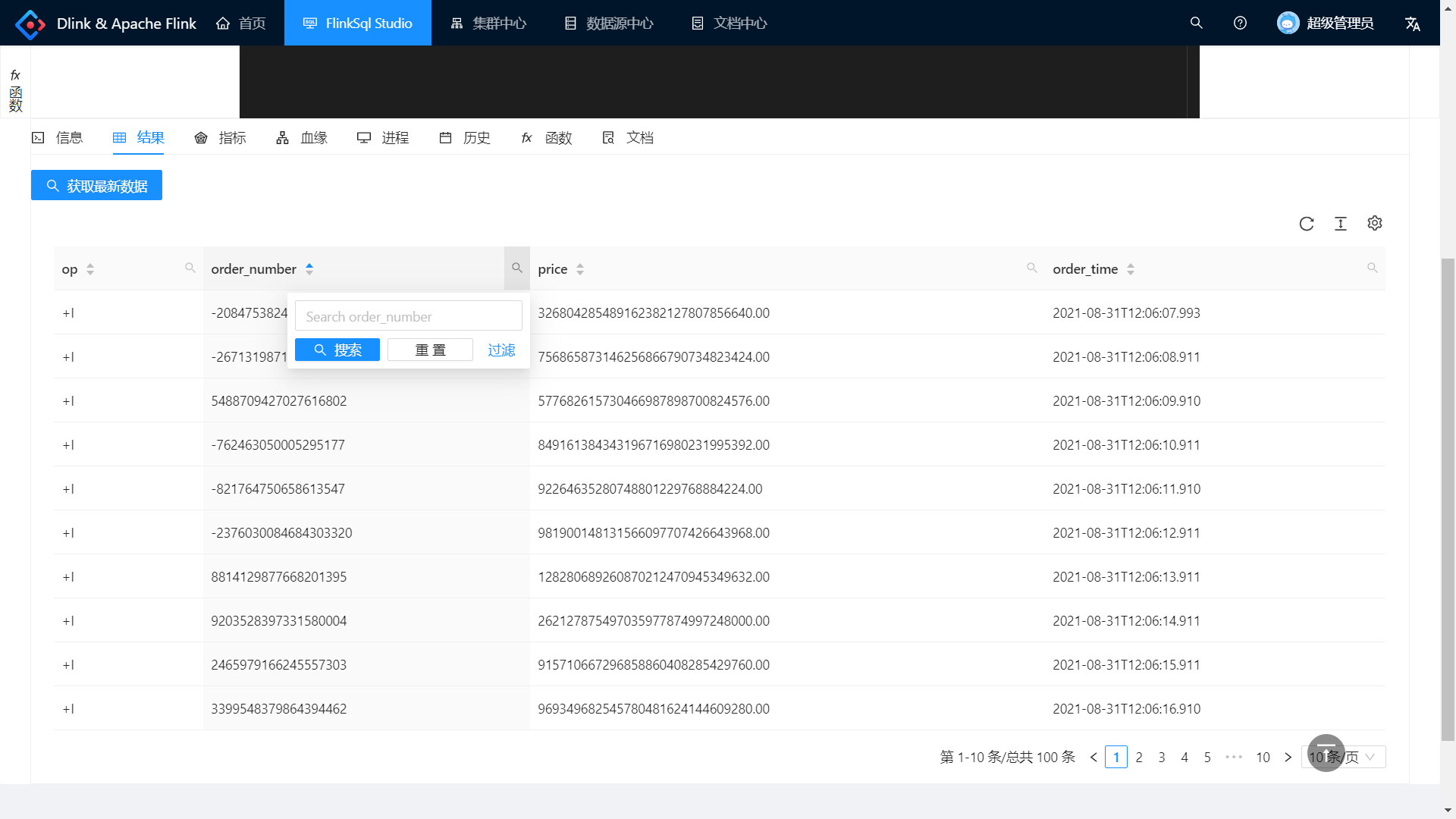
Task: Click the 获取最新数据 button
Action: pyautogui.click(x=96, y=186)
